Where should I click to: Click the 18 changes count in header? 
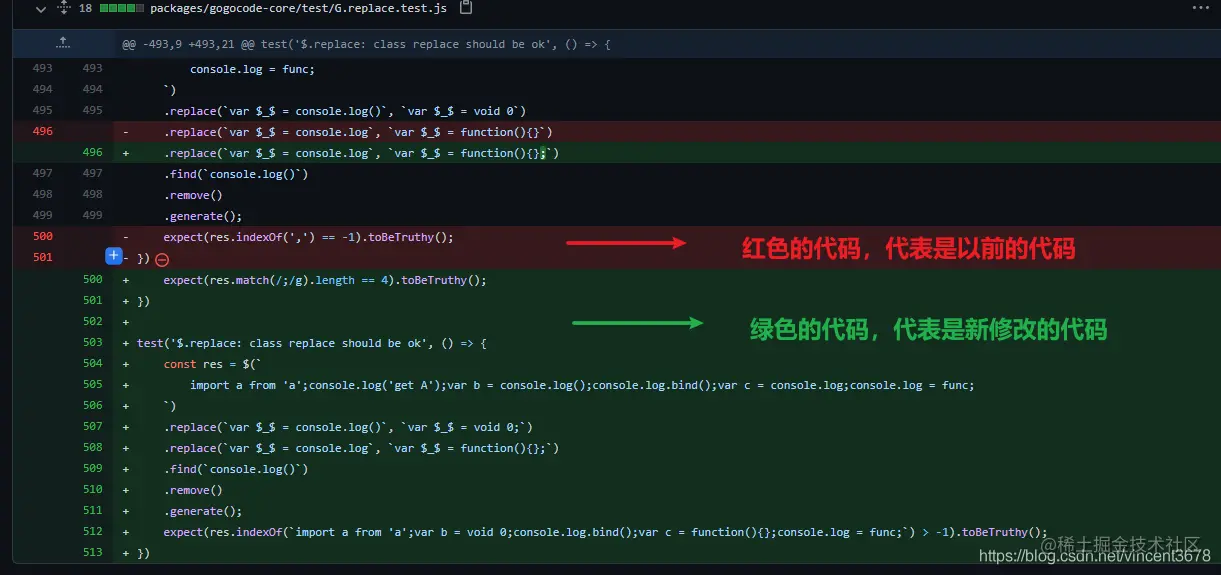click(85, 8)
